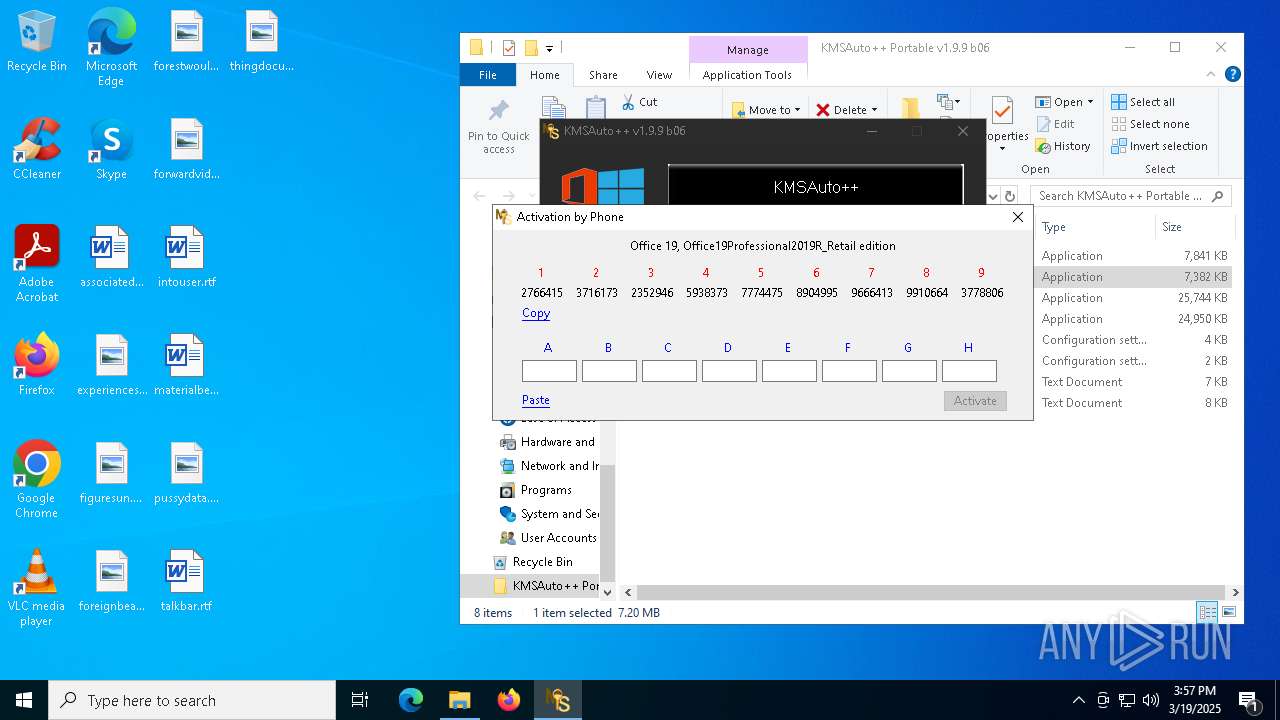
Task: Switch to large icons view in Explorer
Action: tap(1229, 612)
